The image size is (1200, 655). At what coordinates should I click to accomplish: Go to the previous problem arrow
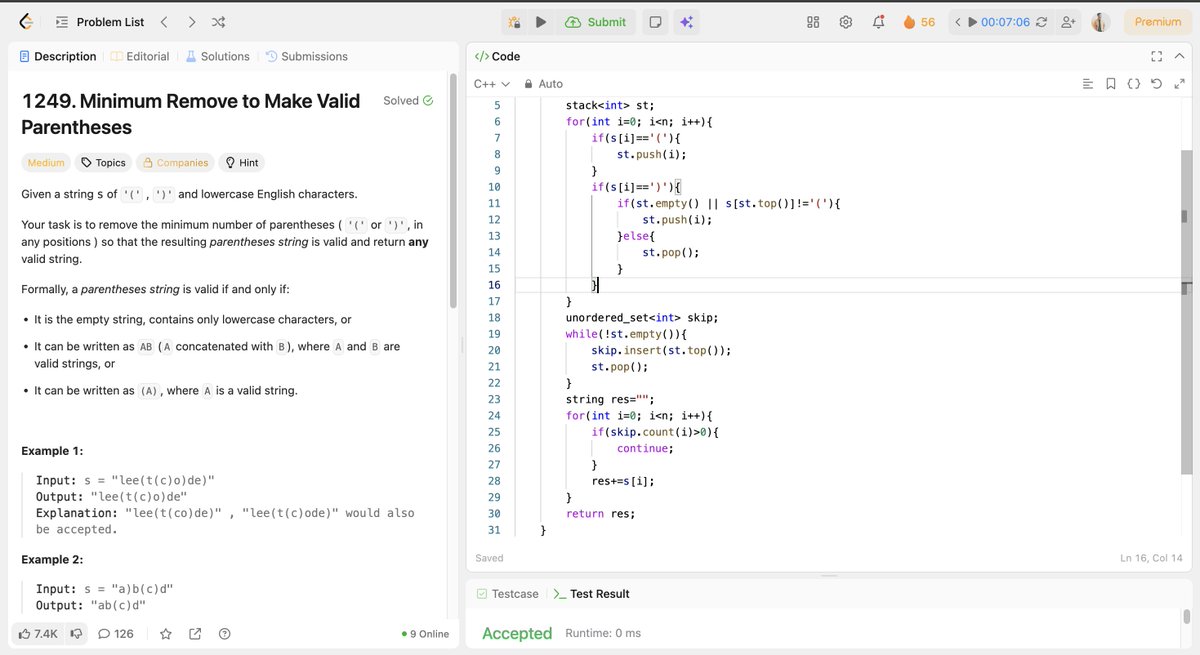[x=164, y=22]
